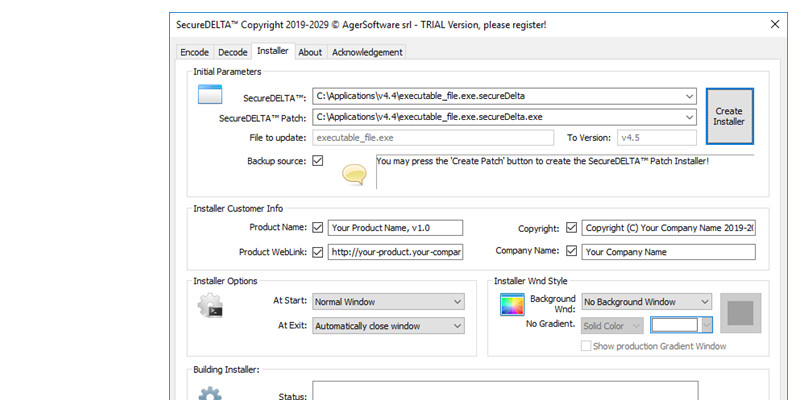Click the To Version field
The height and width of the screenshot is (400, 800).
pyautogui.click(x=657, y=138)
